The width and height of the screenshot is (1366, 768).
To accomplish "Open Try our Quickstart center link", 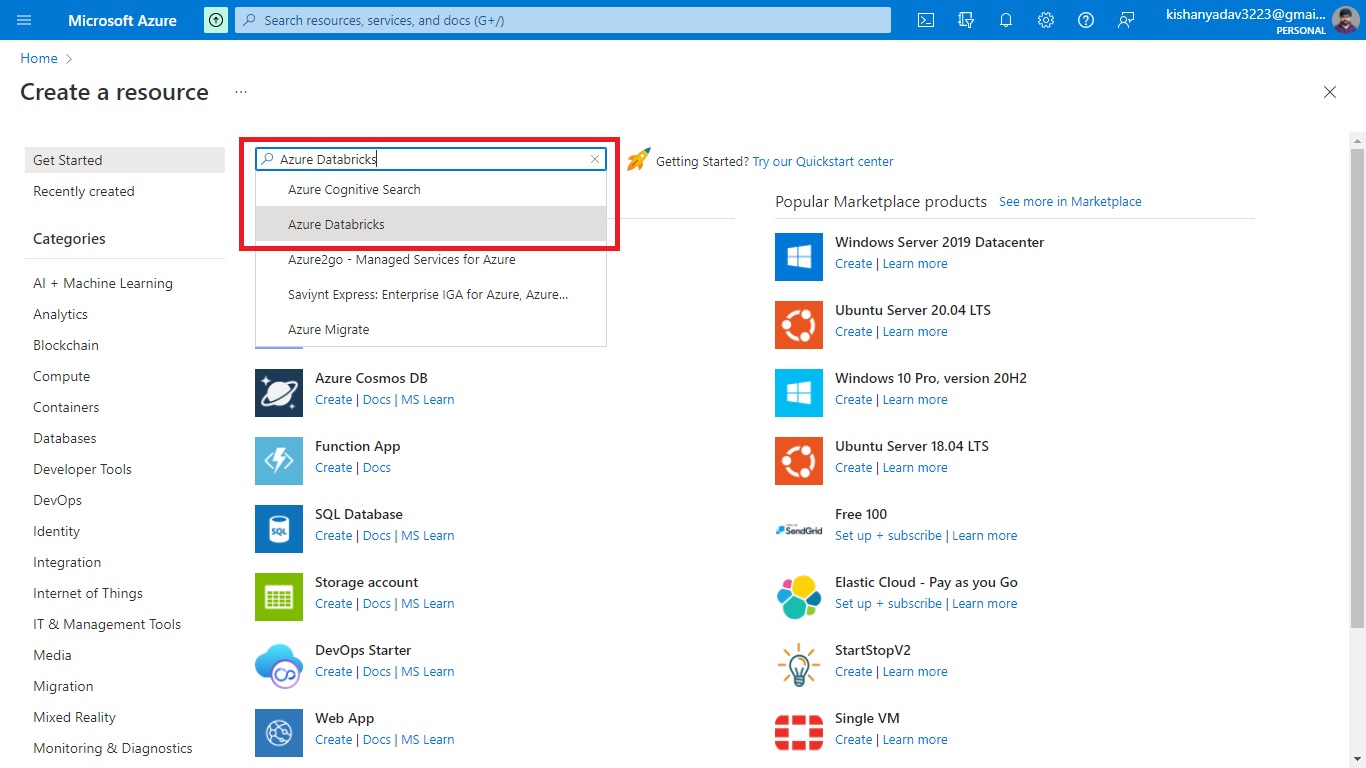I will (823, 161).
